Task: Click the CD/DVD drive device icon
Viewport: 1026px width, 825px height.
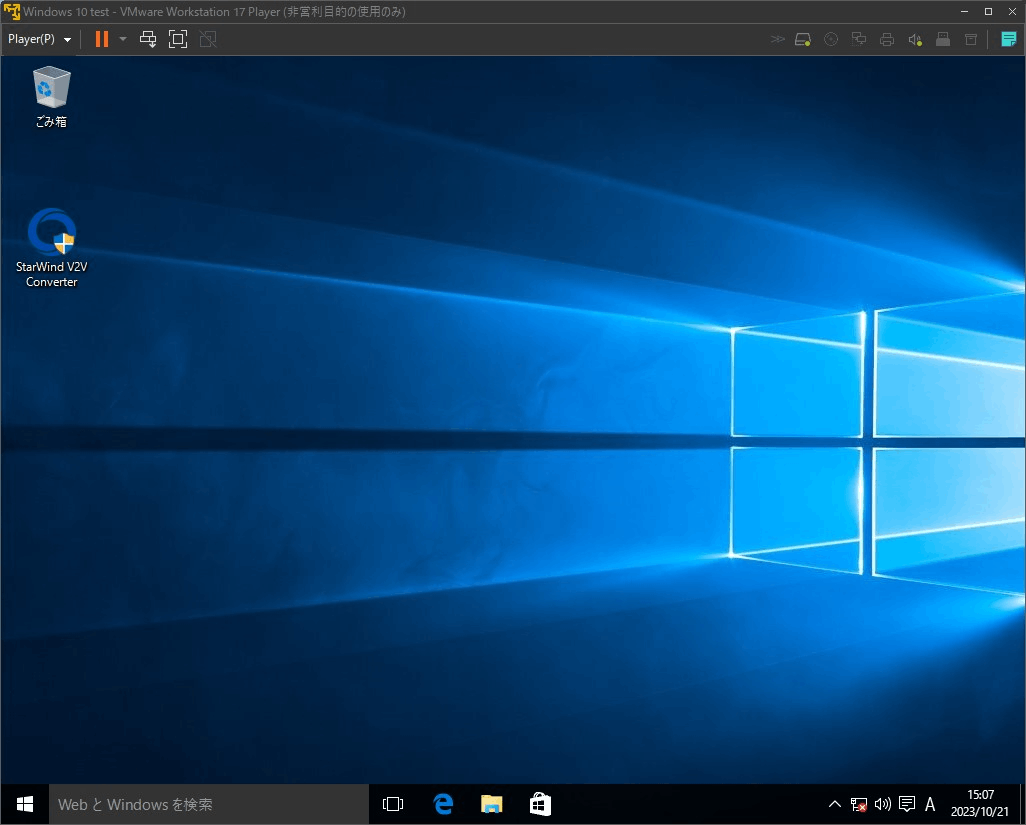Action: (831, 39)
